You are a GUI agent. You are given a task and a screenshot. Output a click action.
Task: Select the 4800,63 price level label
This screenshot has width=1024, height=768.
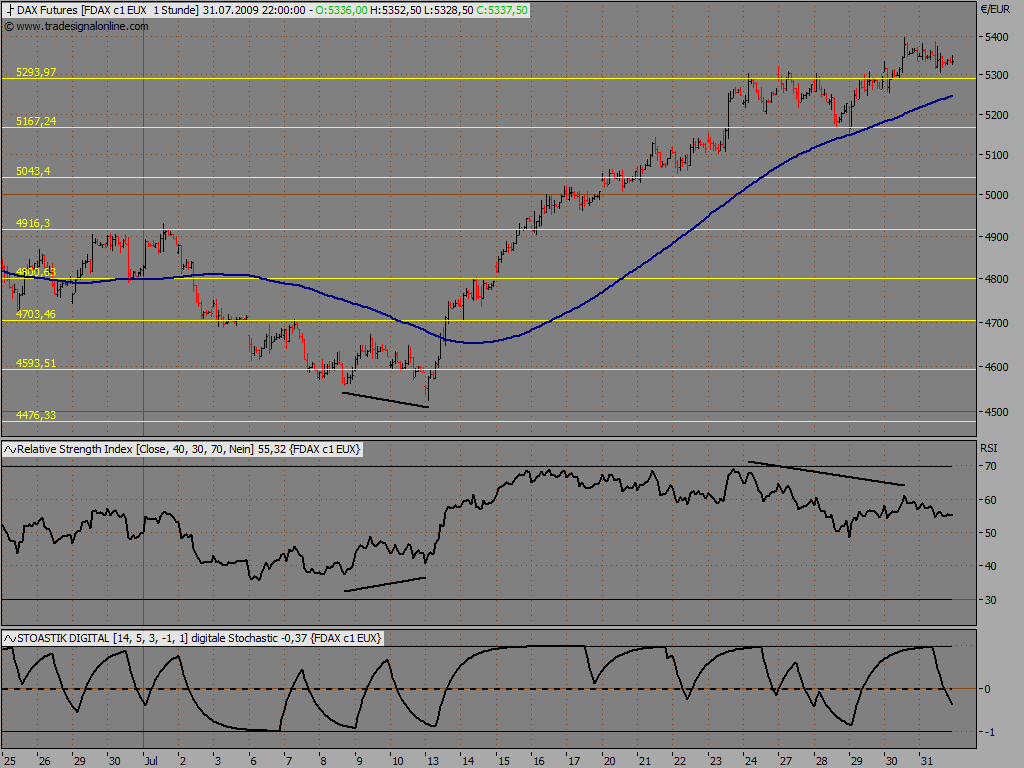(37, 272)
